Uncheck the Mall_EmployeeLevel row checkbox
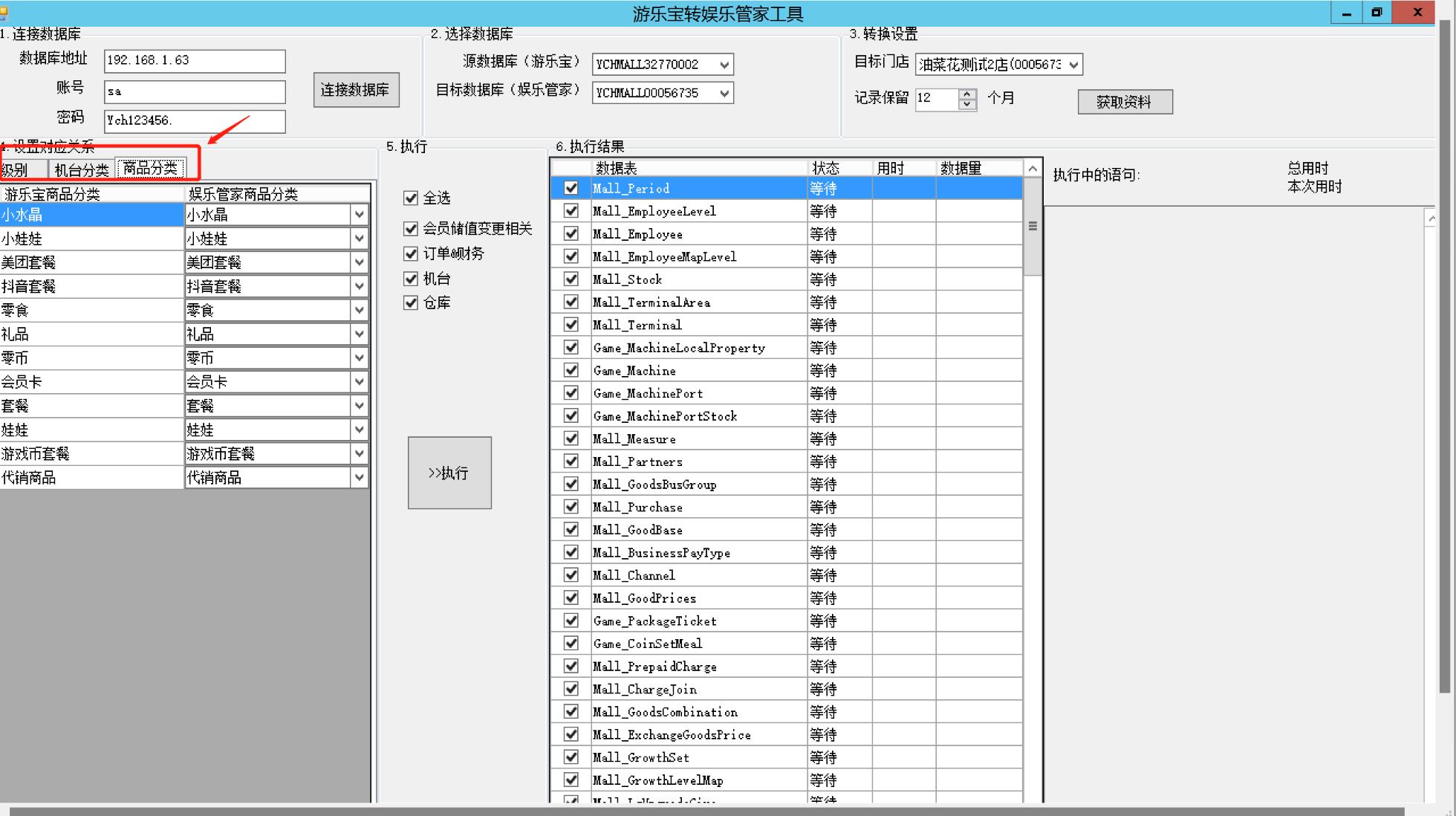The image size is (1456, 816). (x=571, y=211)
